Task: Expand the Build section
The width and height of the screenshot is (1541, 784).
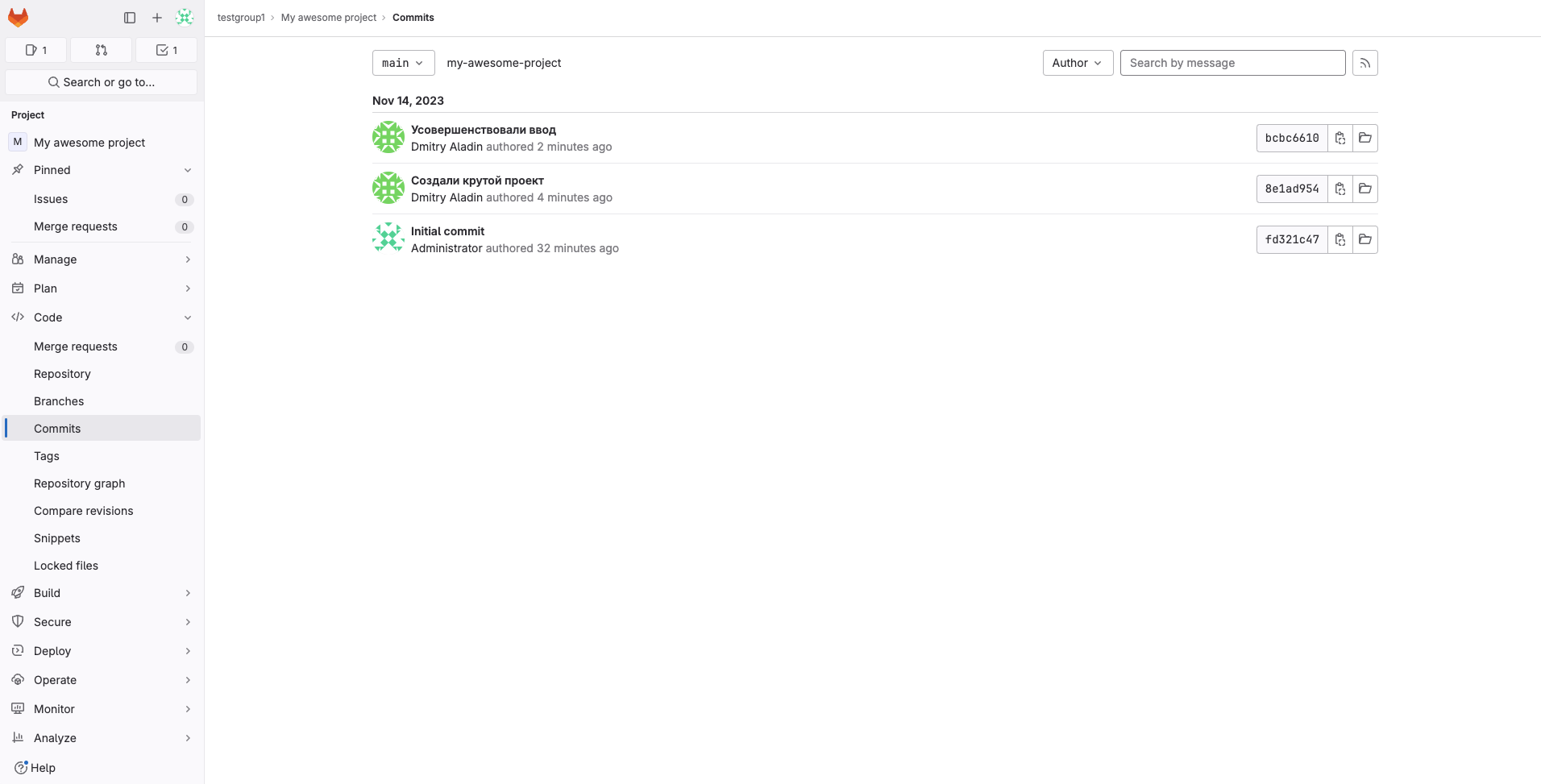Action: (102, 593)
